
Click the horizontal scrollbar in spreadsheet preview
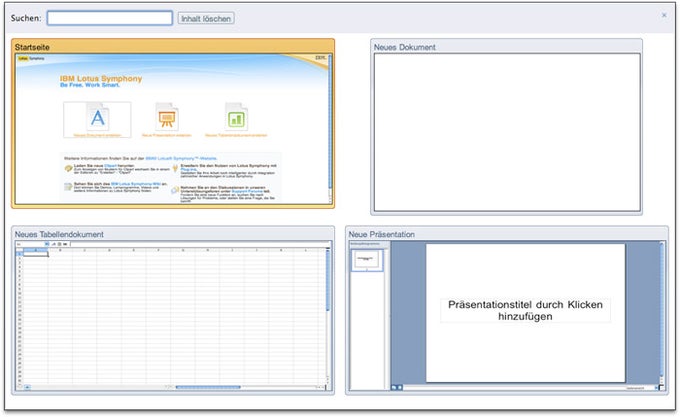(x=208, y=387)
